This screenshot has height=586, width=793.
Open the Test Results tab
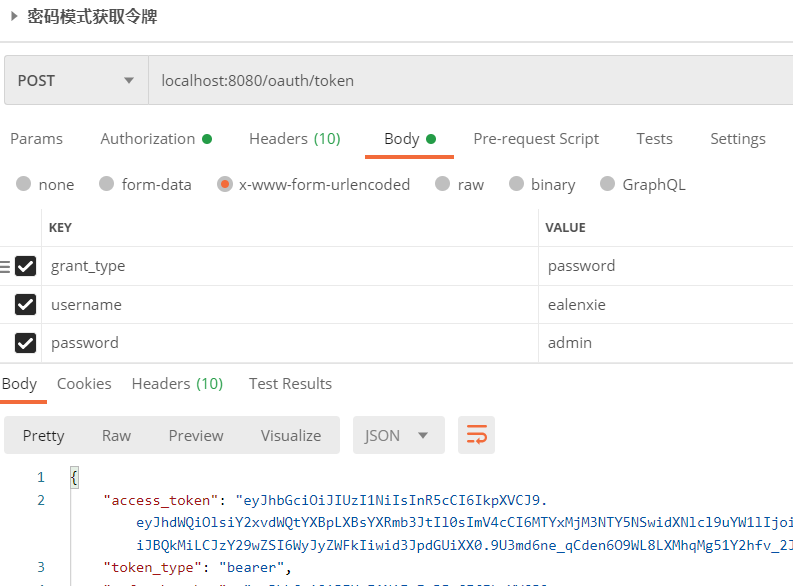click(290, 384)
